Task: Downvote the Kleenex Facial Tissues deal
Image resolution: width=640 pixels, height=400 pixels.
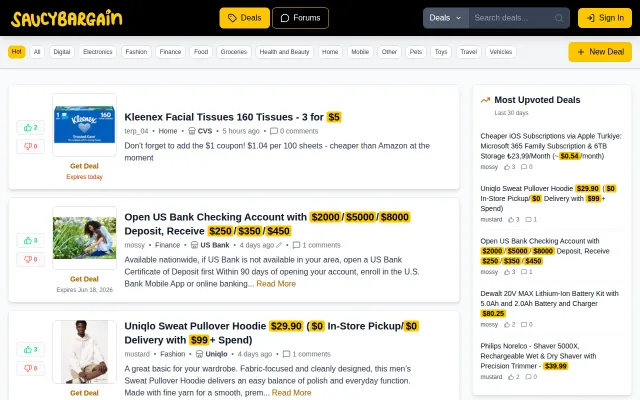Action: click(x=31, y=146)
